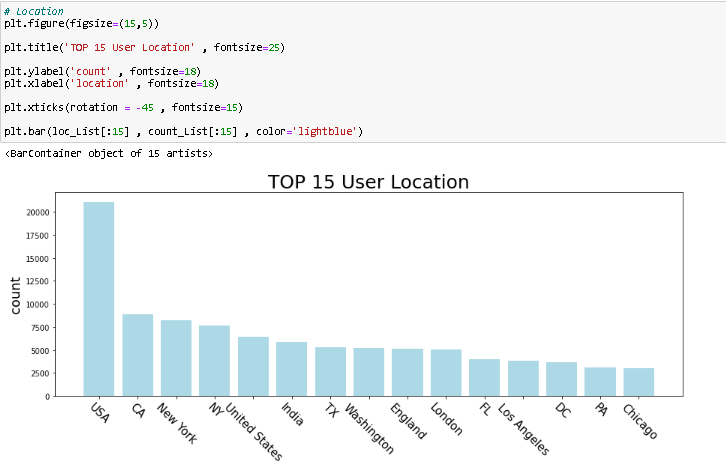The image size is (726, 465).
Task: Click the 'CA' x-axis tick label
Action: pos(138,410)
